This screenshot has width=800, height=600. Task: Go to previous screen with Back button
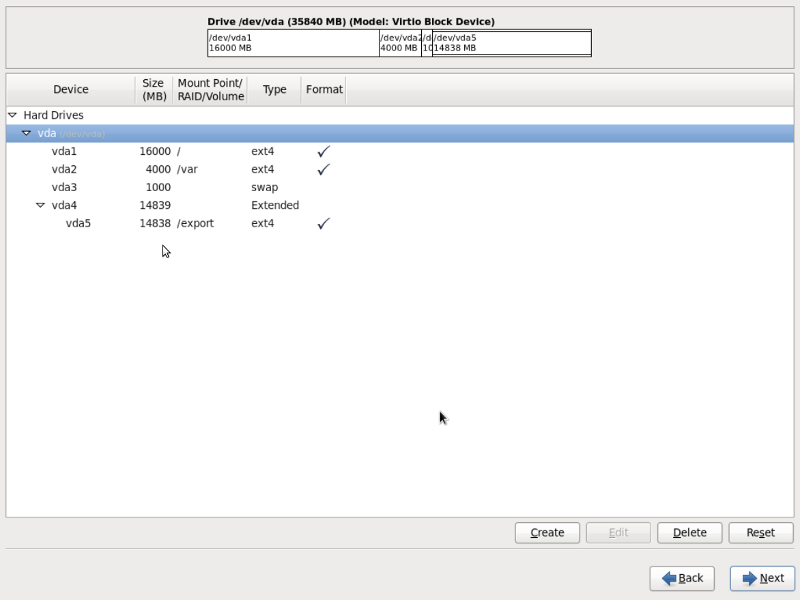682,578
